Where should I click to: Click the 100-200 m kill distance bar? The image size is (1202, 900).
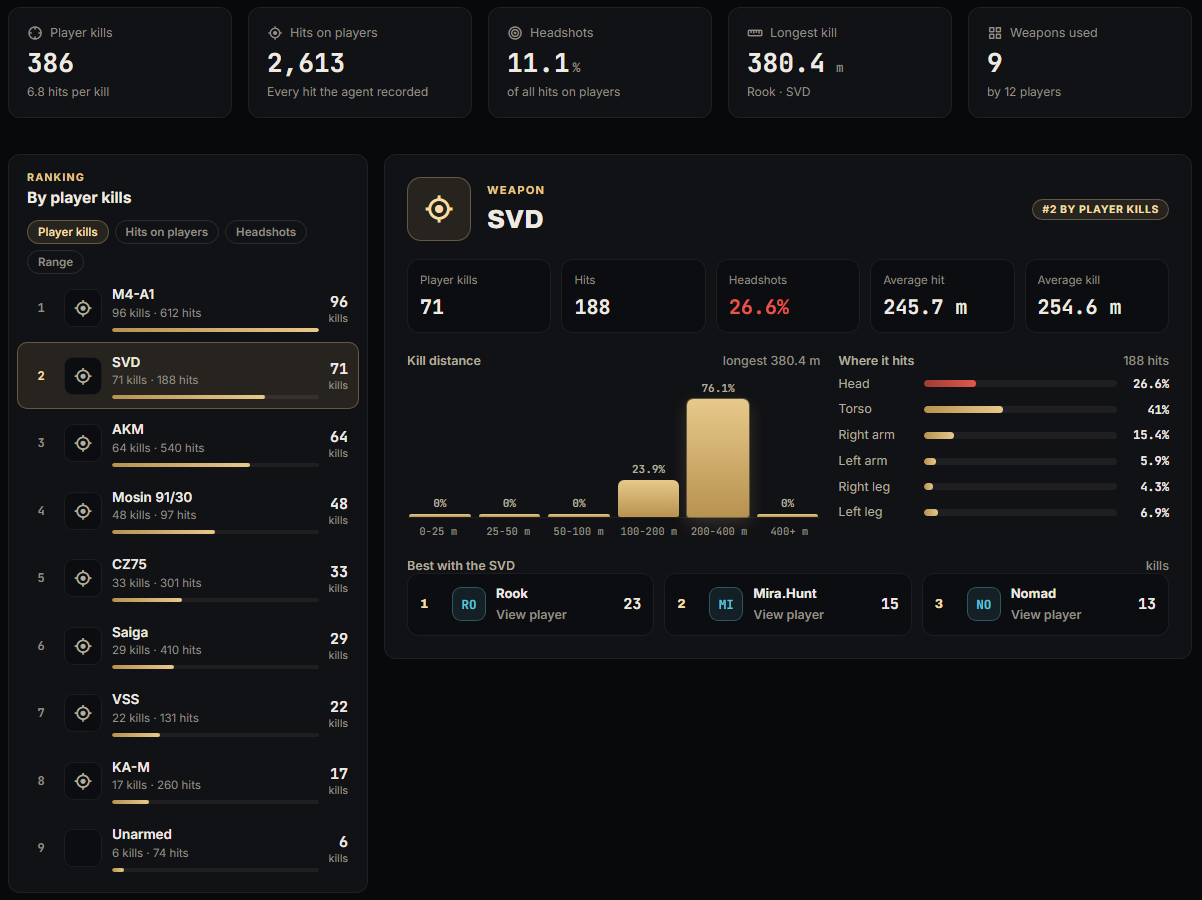[648, 498]
